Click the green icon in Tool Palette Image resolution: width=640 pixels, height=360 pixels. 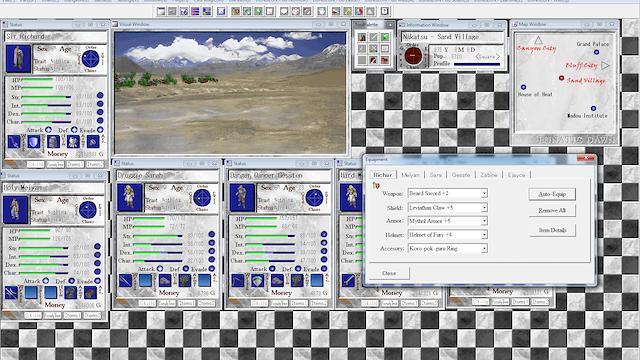[x=384, y=37]
